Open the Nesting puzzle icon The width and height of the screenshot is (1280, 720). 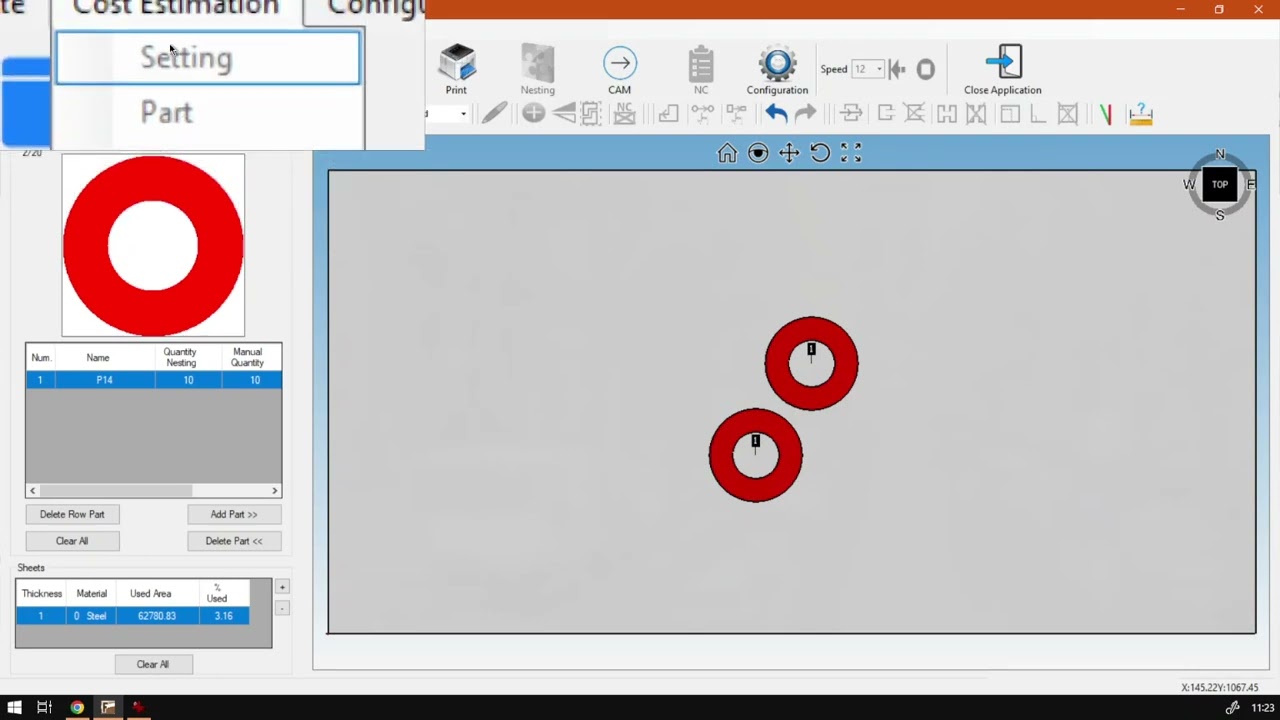pos(537,64)
